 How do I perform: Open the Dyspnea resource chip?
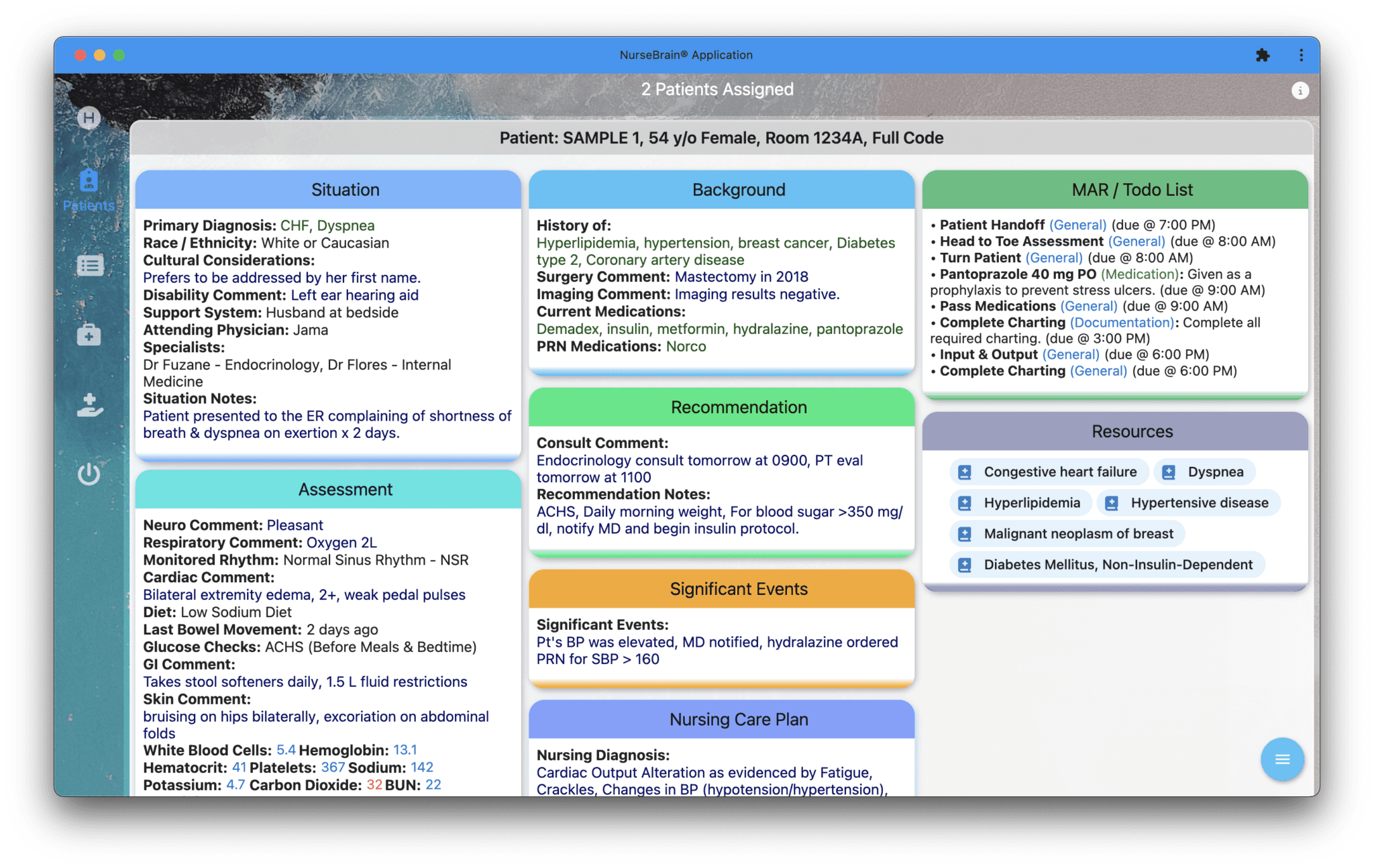tap(1204, 472)
